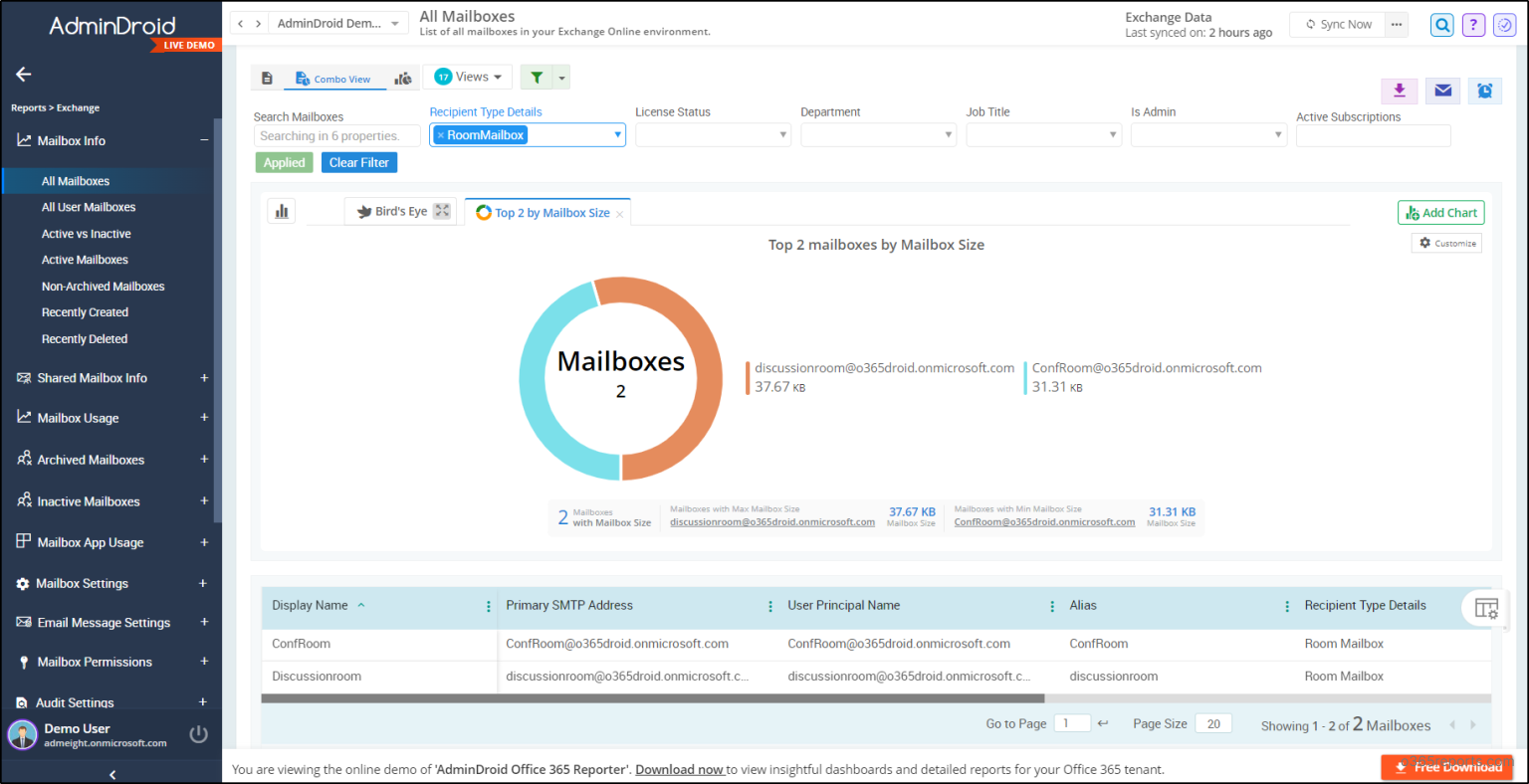
Task: Select Recently Deleted in the sidebar
Action: [x=85, y=338]
